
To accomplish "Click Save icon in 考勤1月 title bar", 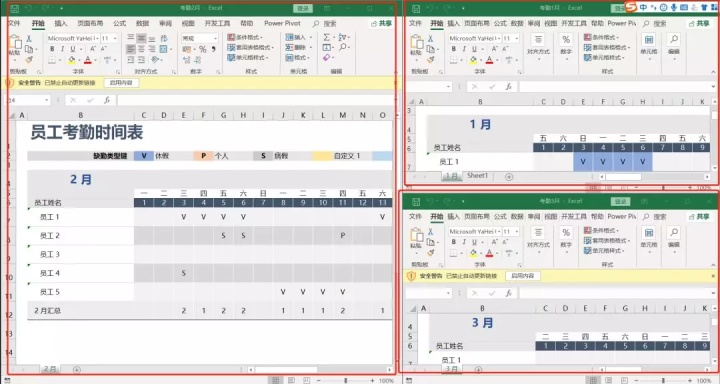I will 416,9.
